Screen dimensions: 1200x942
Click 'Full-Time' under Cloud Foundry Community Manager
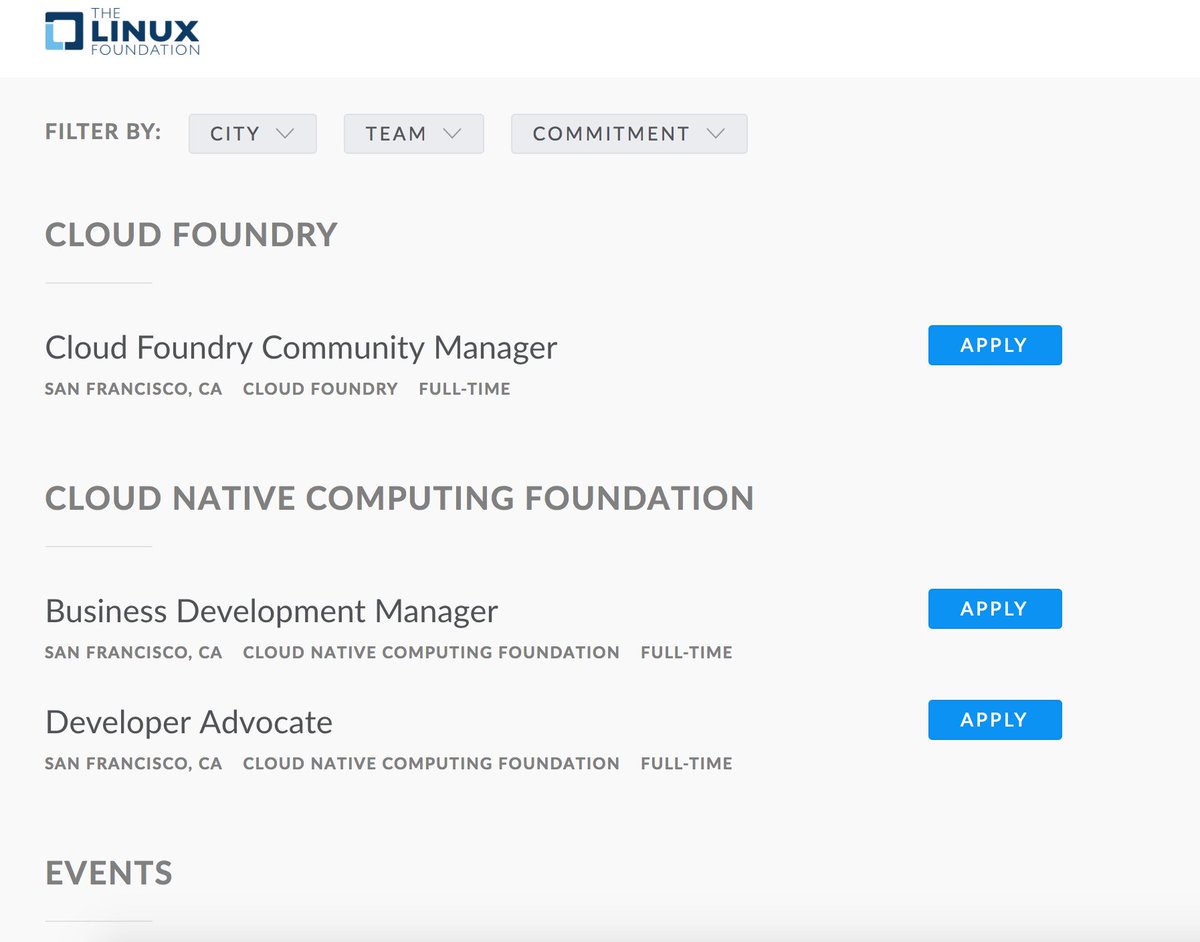(x=465, y=389)
